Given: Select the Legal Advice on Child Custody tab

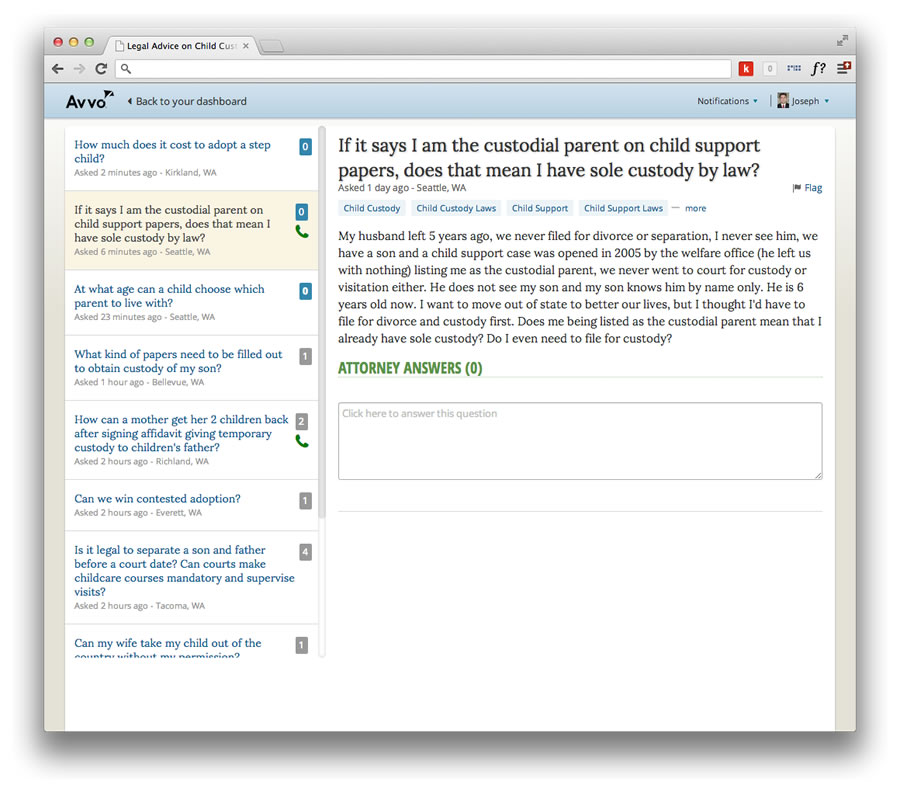Looking at the screenshot, I should (x=181, y=45).
